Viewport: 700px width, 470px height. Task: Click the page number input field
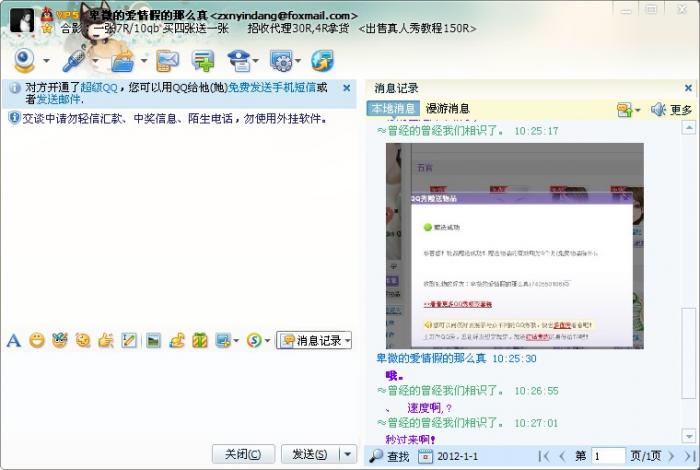[x=608, y=456]
